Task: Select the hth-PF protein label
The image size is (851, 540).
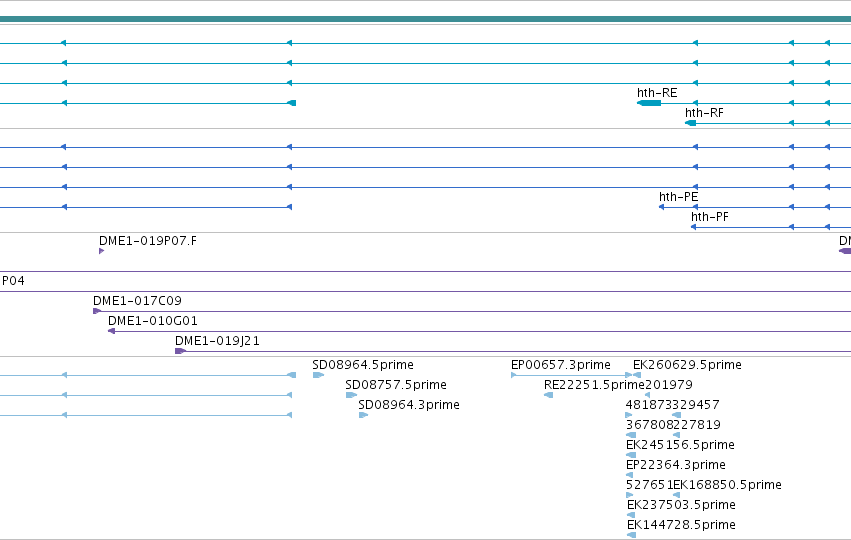Action: [709, 217]
